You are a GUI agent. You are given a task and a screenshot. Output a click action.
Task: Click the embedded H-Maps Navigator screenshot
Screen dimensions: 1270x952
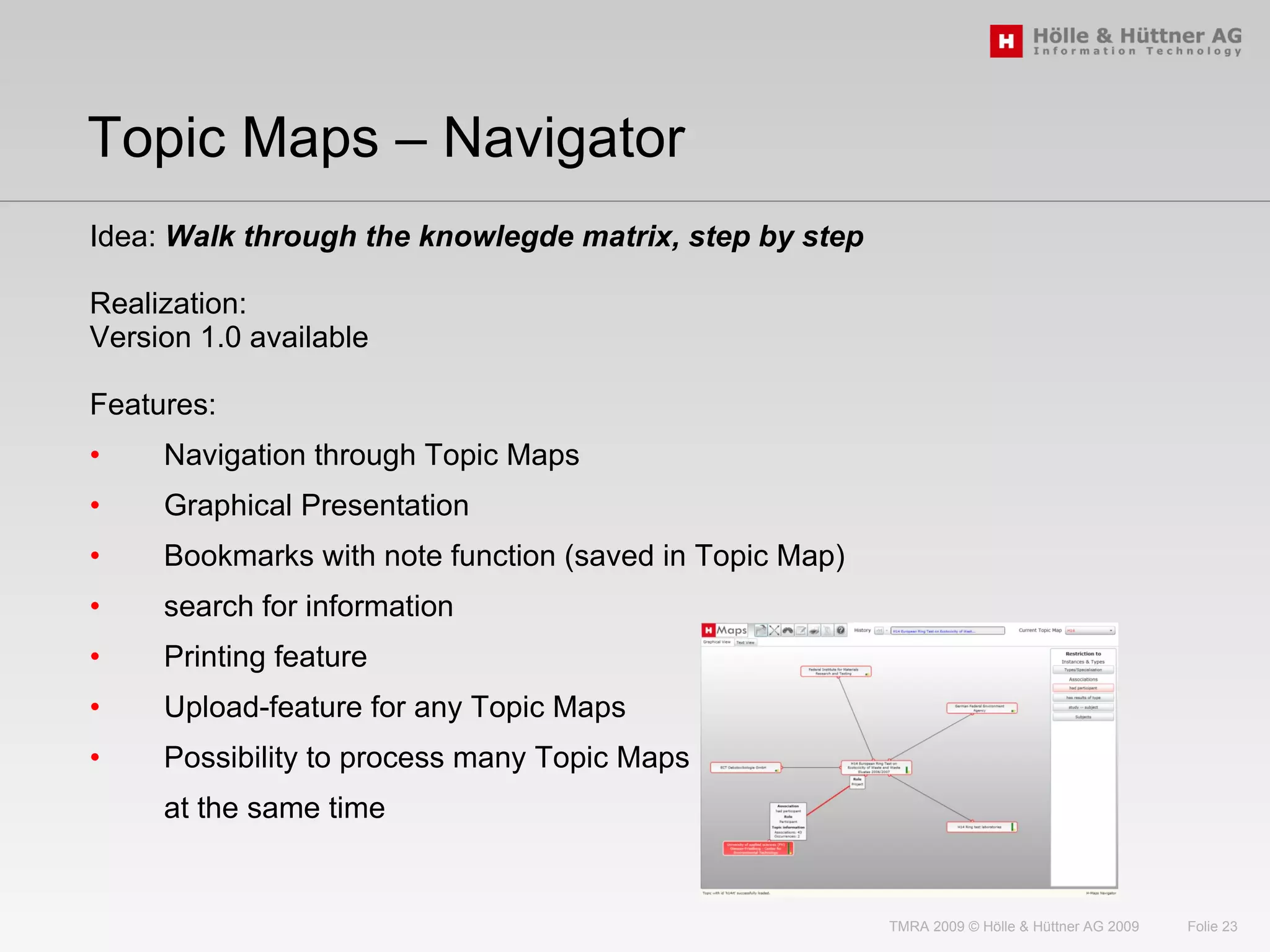click(x=909, y=759)
